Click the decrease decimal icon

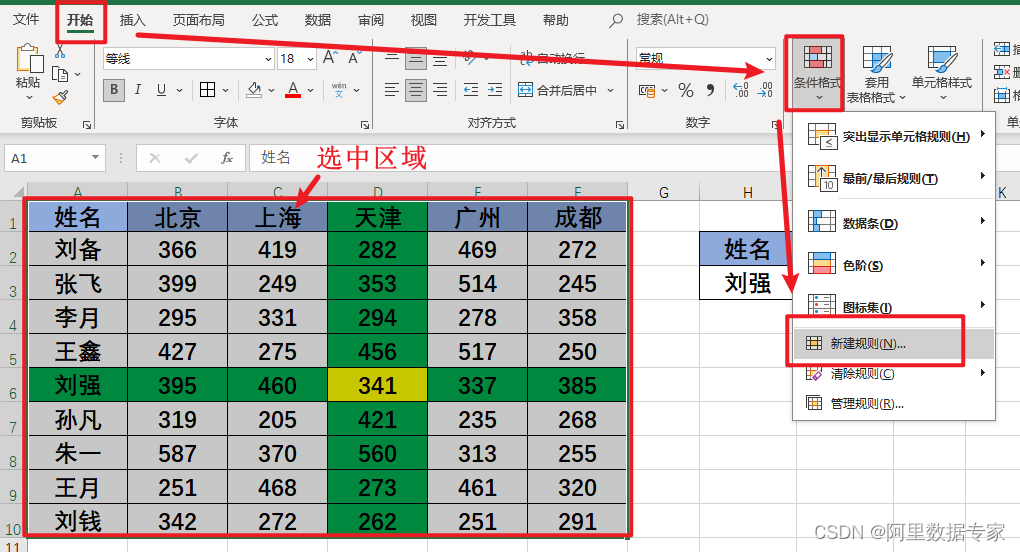click(x=765, y=90)
